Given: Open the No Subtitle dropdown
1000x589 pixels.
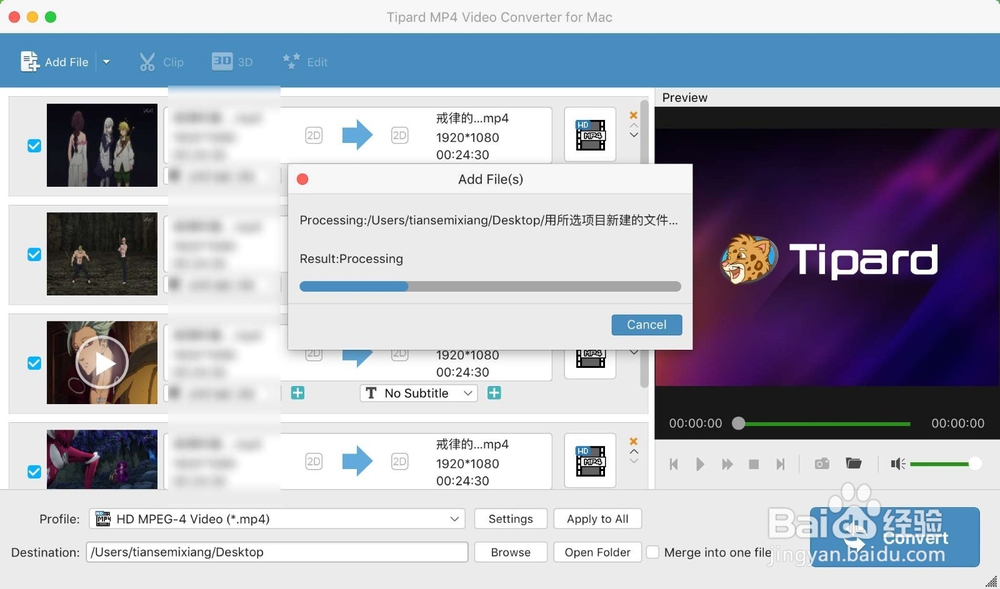Looking at the screenshot, I should point(418,393).
